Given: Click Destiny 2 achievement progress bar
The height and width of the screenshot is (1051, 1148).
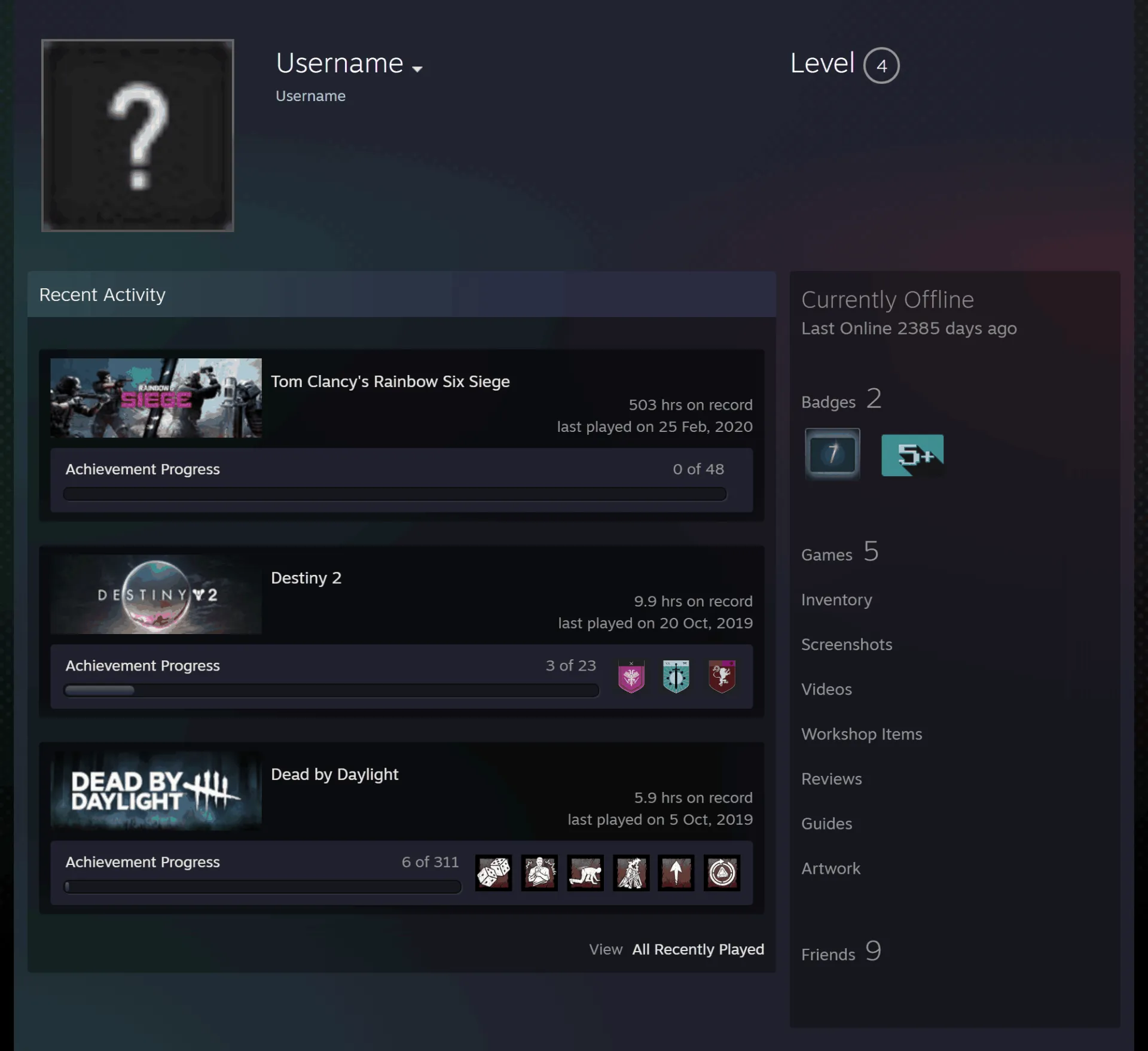Looking at the screenshot, I should click(x=331, y=690).
